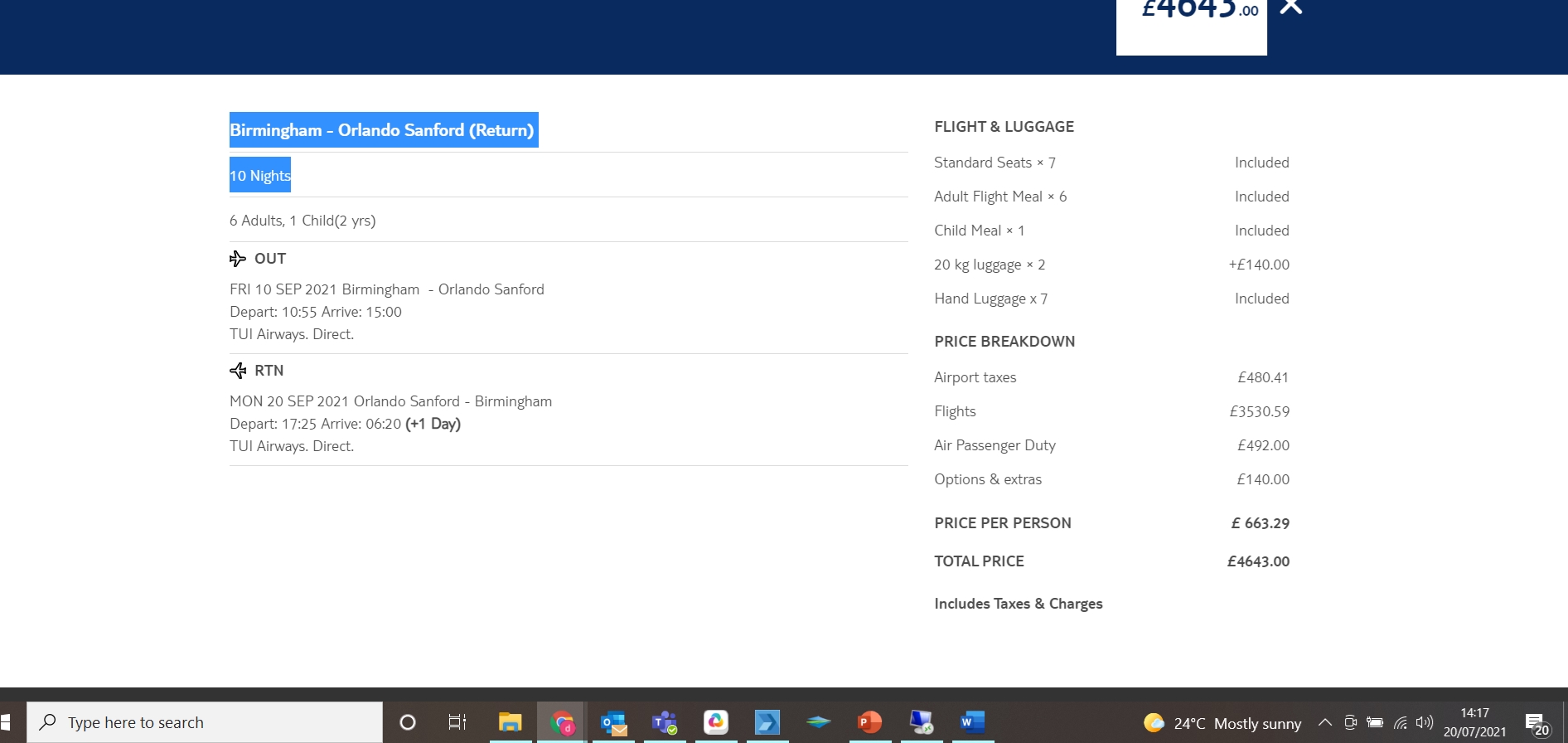The image size is (1568, 743).
Task: Open Task View on the taskbar
Action: (x=457, y=722)
